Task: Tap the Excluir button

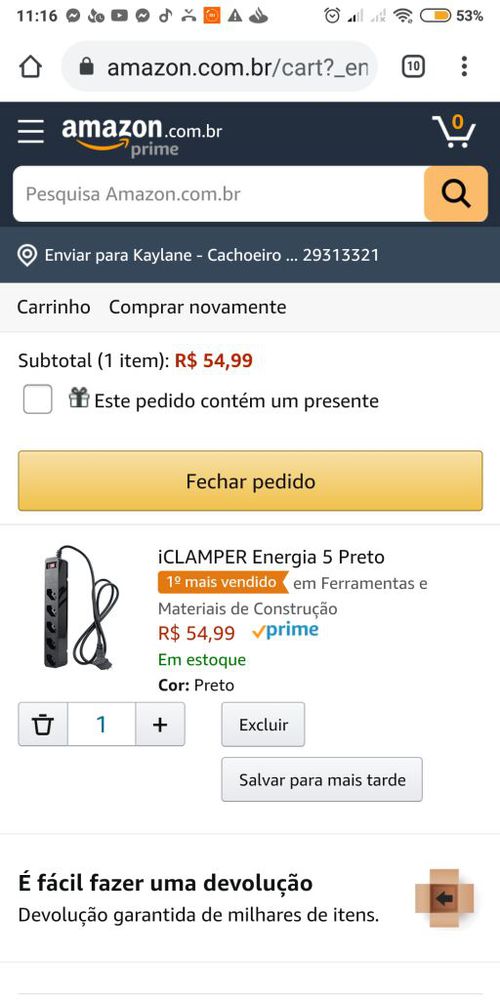Action: coord(263,724)
